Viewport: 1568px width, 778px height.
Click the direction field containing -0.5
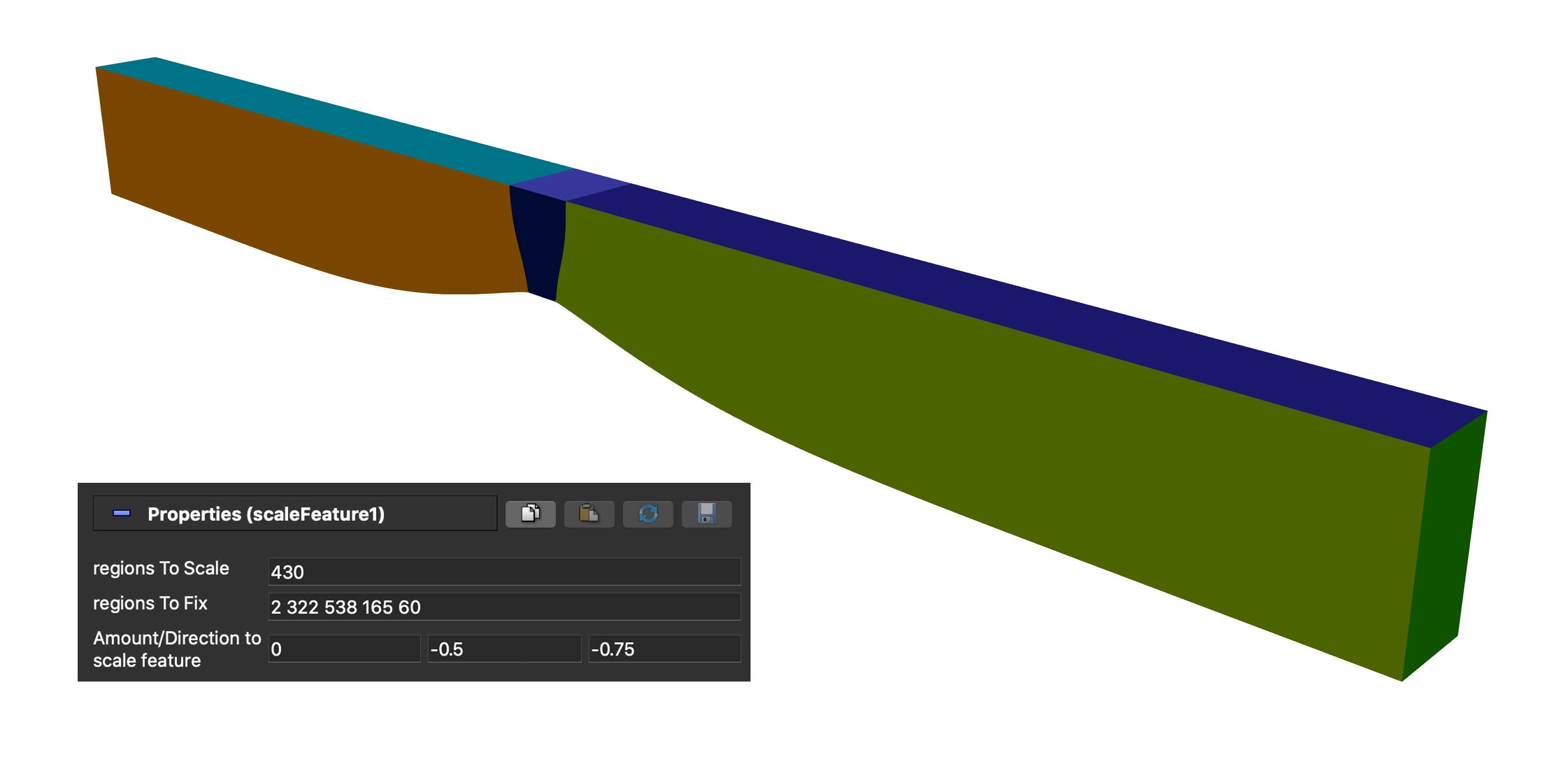point(504,649)
